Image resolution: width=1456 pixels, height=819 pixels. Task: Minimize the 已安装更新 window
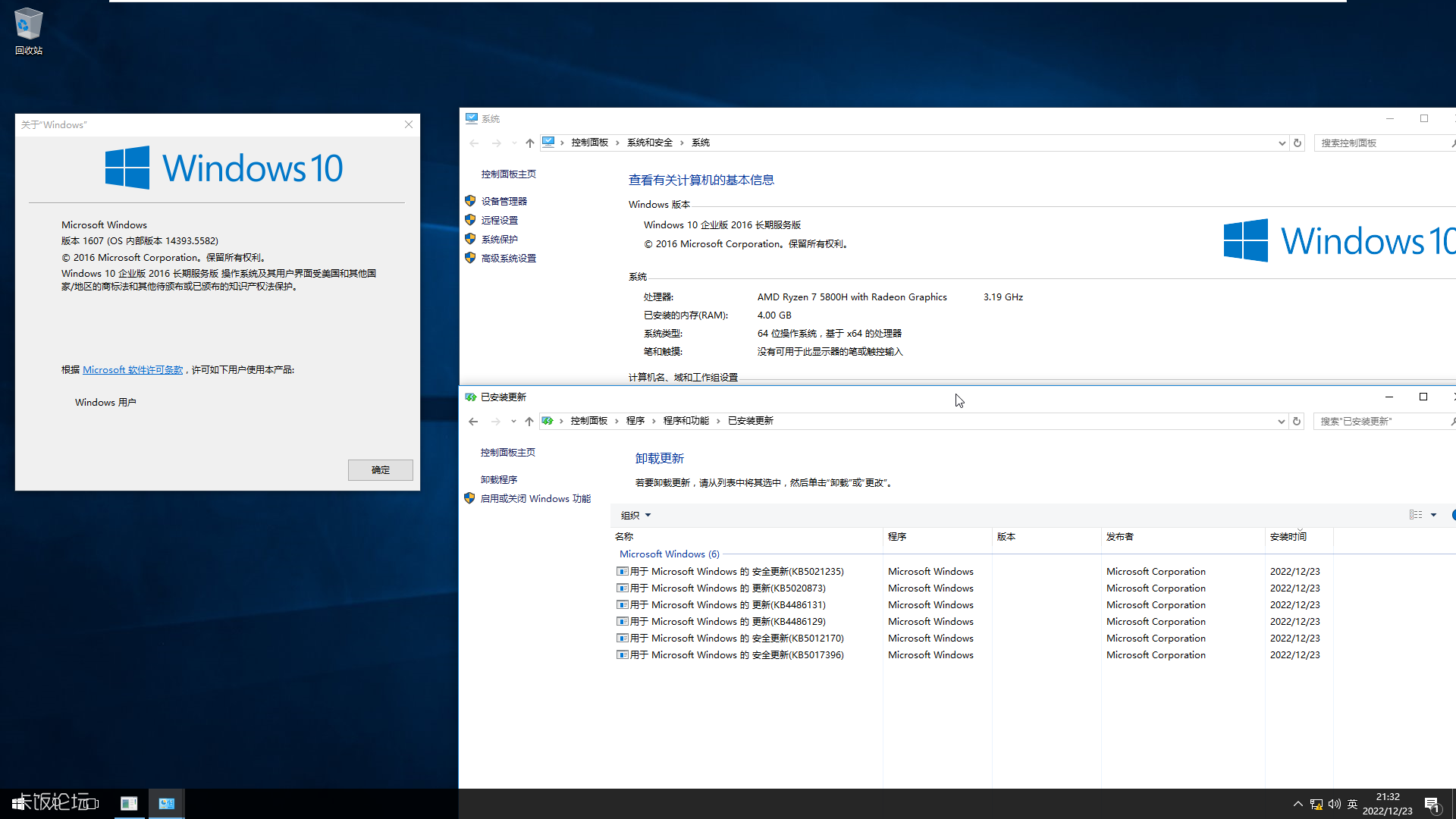point(1389,397)
